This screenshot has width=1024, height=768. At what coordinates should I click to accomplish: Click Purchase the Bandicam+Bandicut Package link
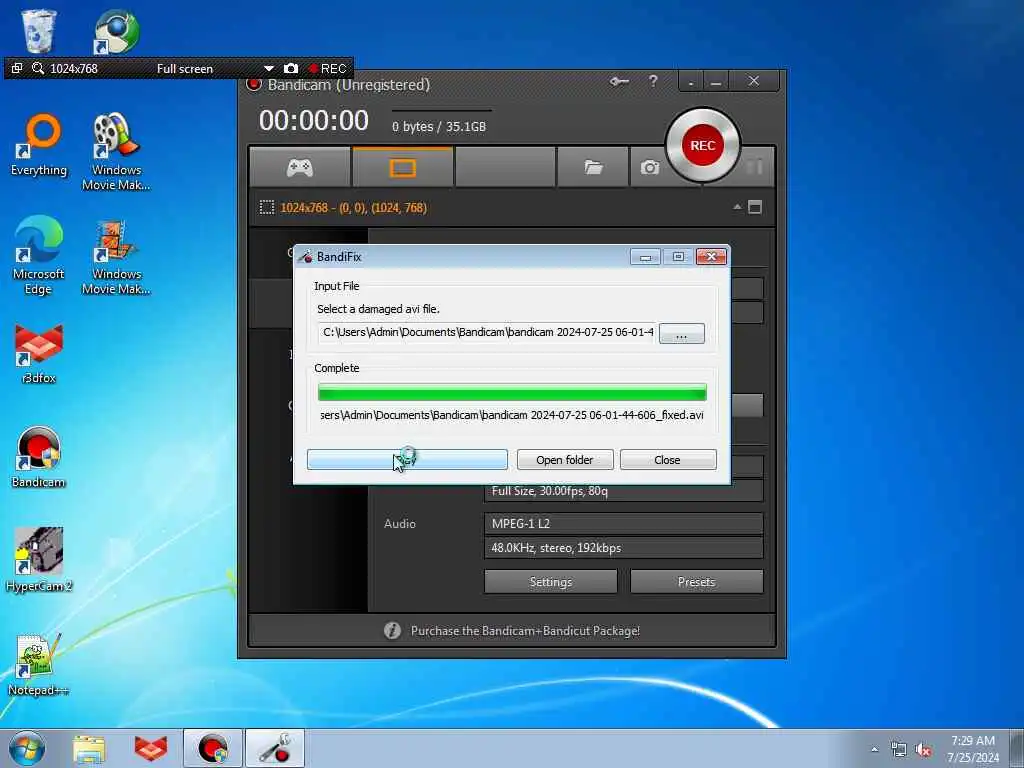click(525, 631)
